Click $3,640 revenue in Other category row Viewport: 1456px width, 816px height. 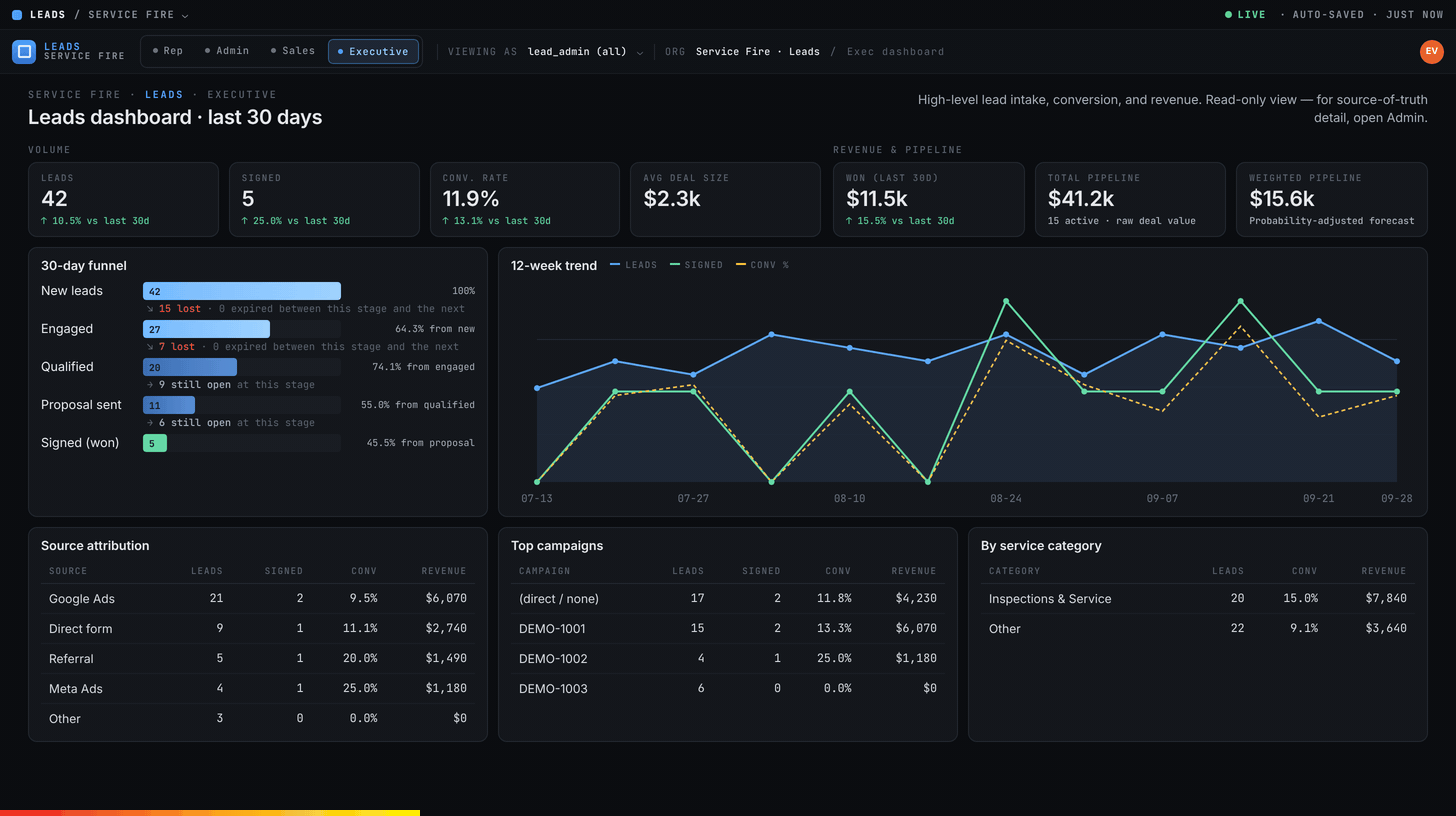coord(1385,629)
